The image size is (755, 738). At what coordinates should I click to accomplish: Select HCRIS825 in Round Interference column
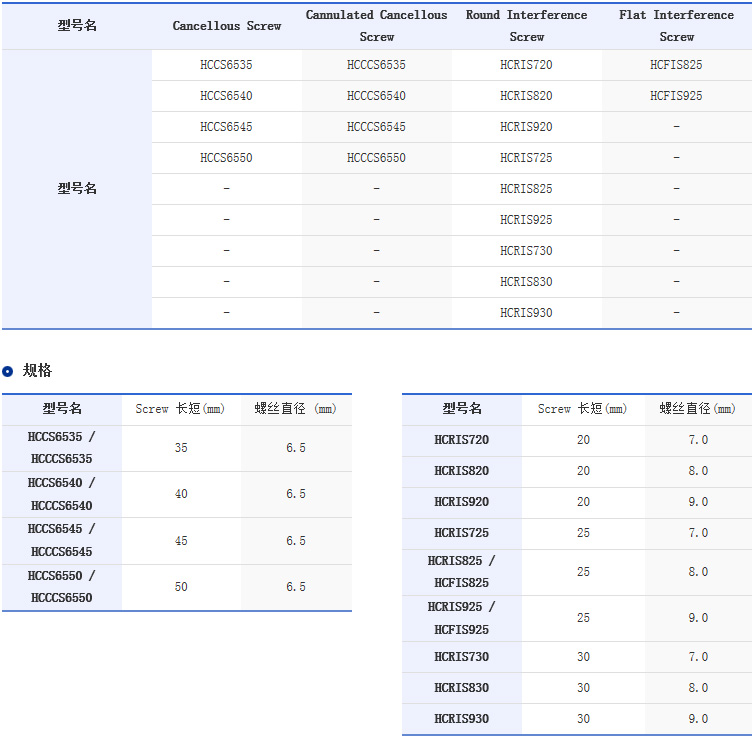coord(526,189)
